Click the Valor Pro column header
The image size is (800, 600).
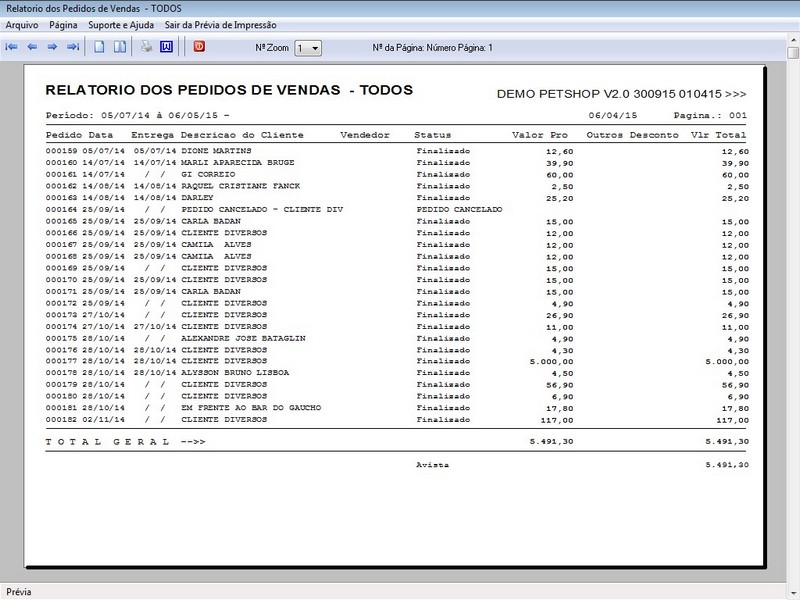point(540,135)
